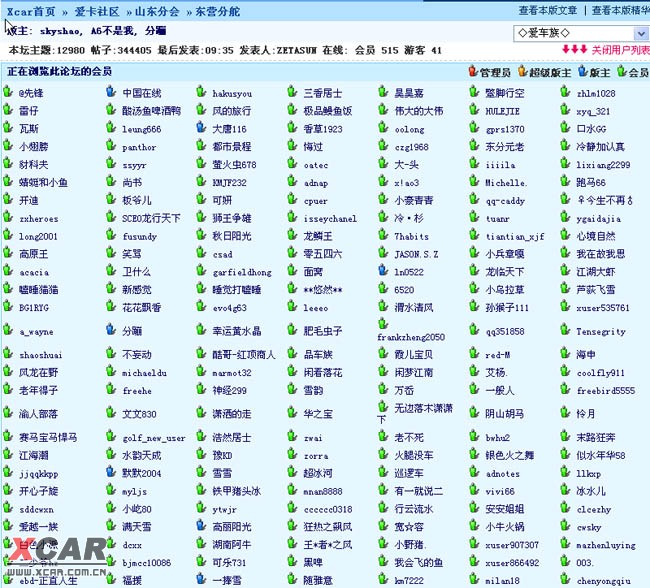650x588 pixels.
Task: Open member profile 幸运黄水晶
Action: tap(237, 331)
